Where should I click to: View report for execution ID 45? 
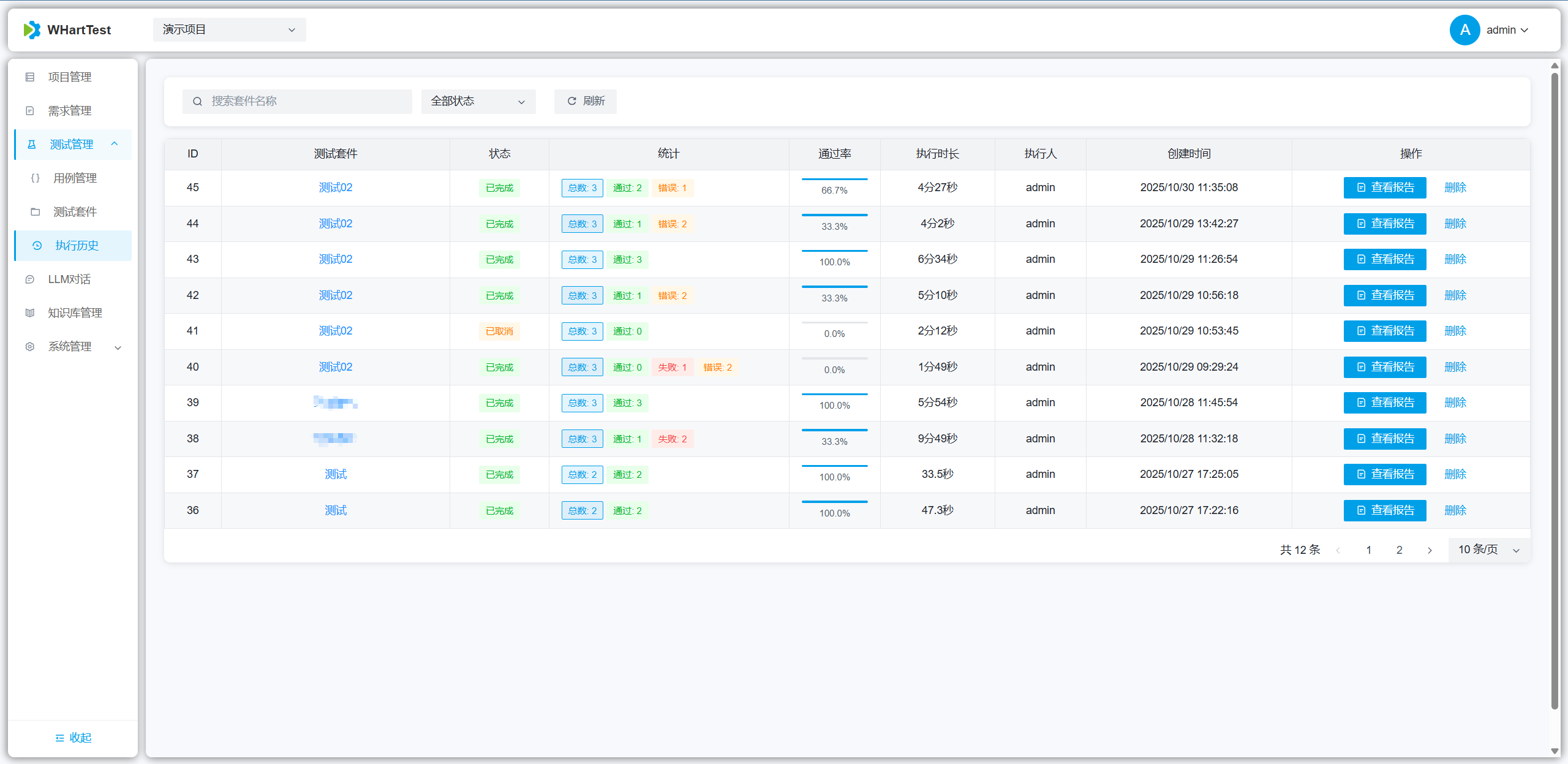tap(1384, 187)
